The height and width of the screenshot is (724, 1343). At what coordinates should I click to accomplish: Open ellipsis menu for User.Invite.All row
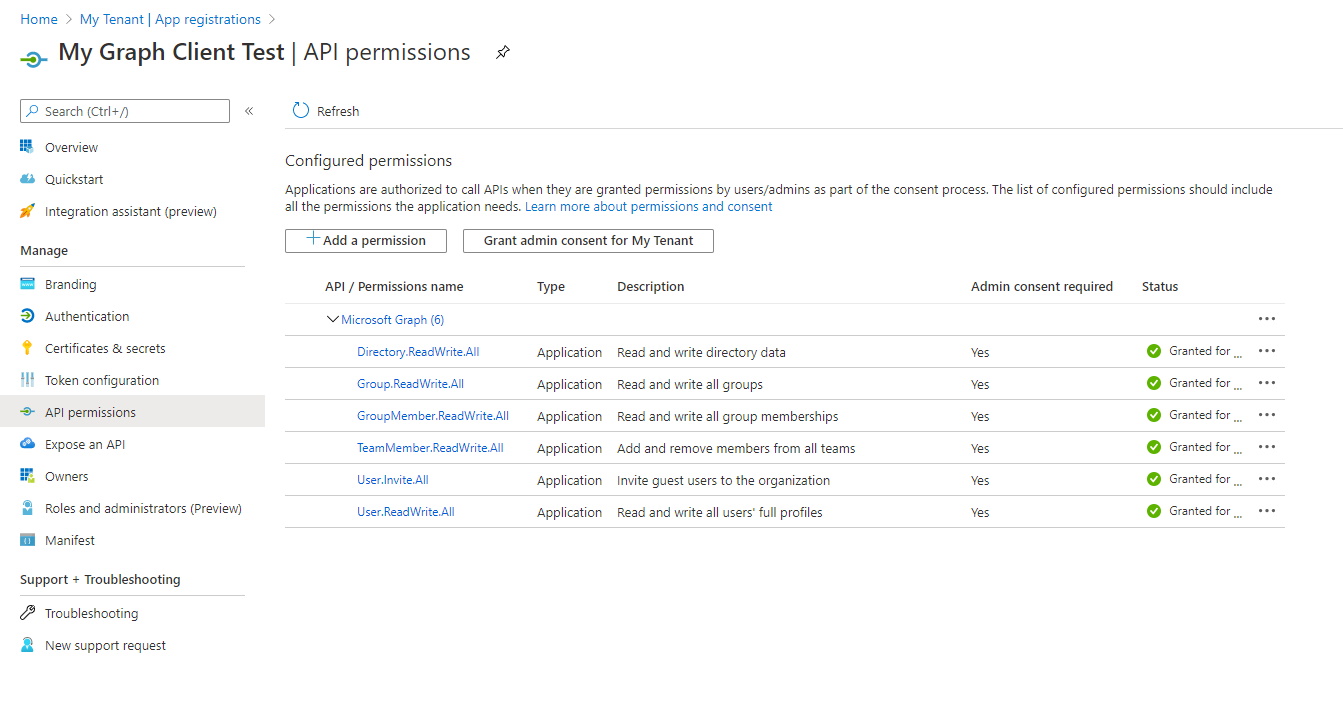(x=1267, y=479)
